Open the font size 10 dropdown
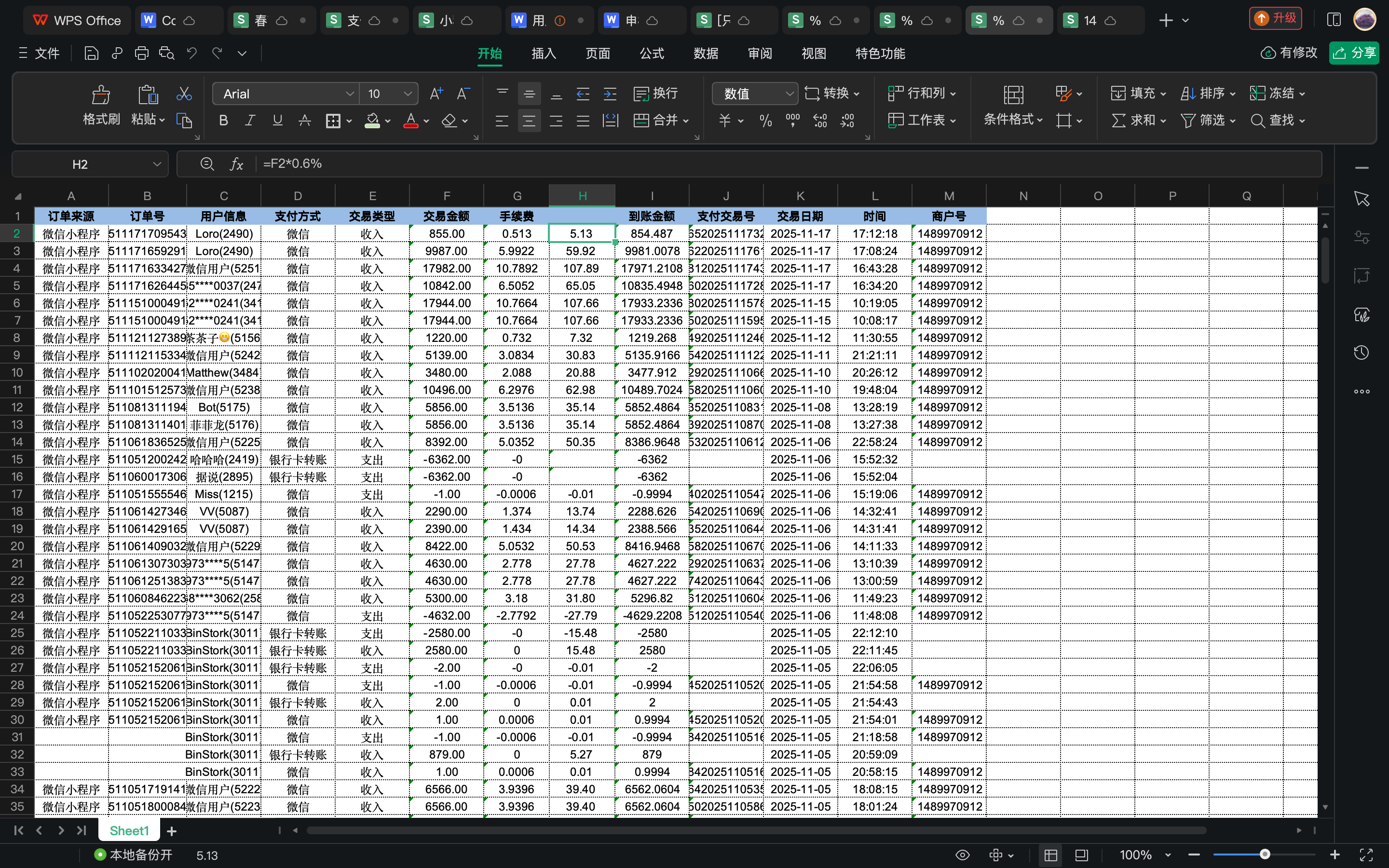 point(408,94)
